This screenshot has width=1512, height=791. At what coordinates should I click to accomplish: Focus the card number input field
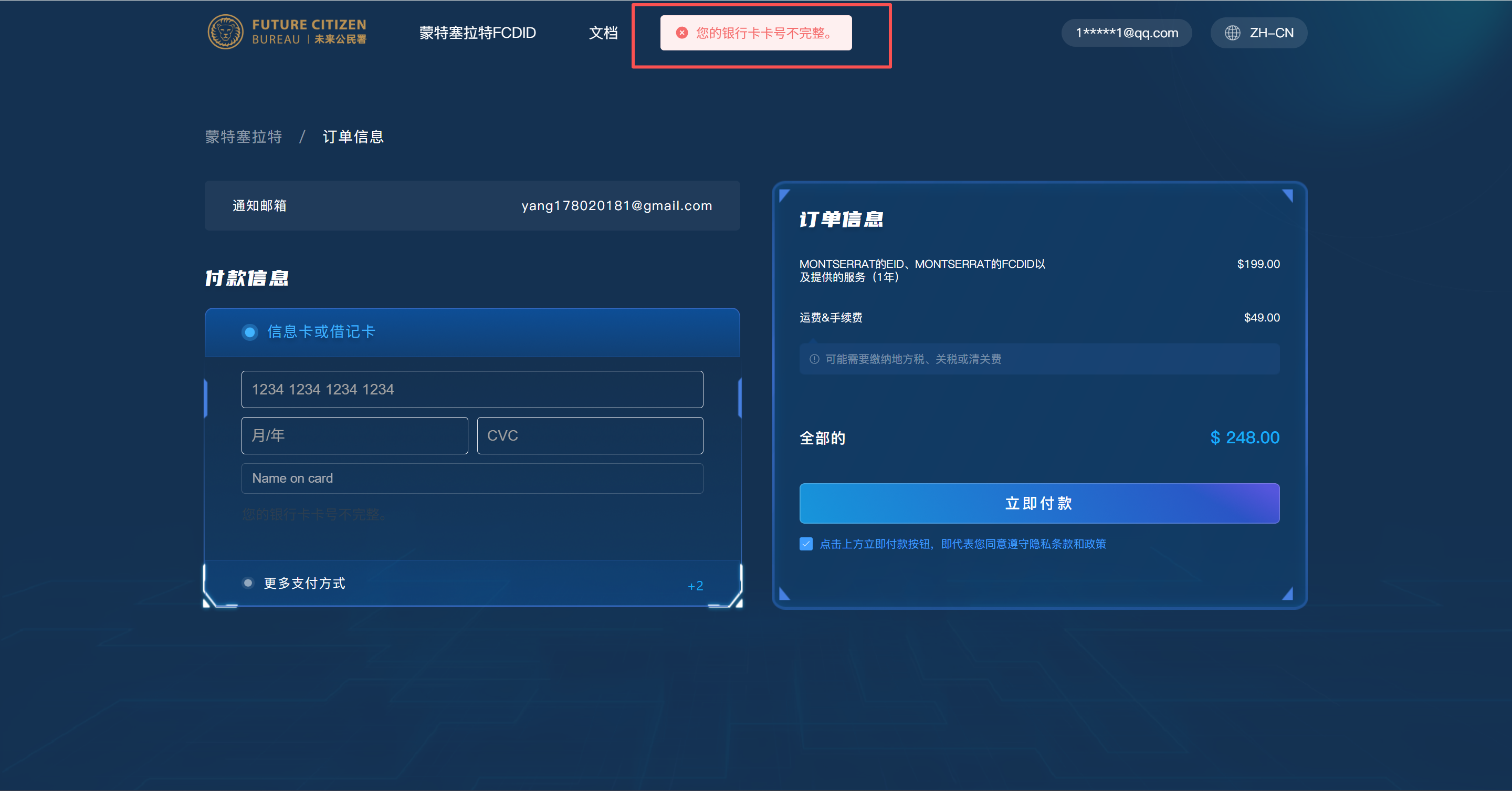tap(472, 389)
